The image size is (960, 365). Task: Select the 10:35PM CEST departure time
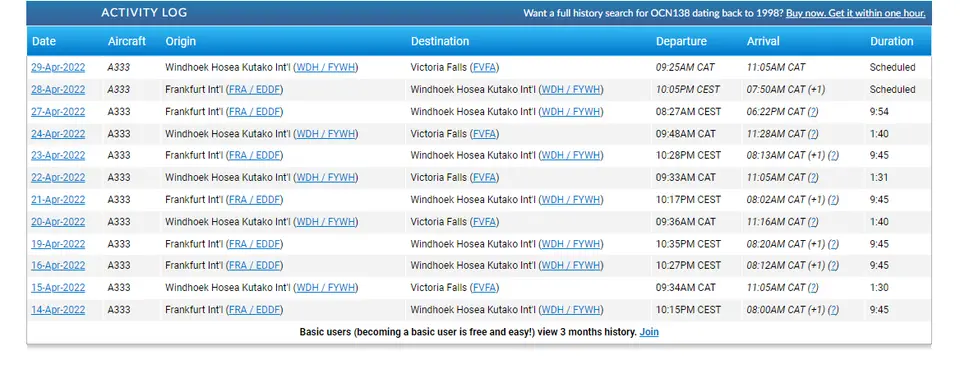pyautogui.click(x=688, y=244)
